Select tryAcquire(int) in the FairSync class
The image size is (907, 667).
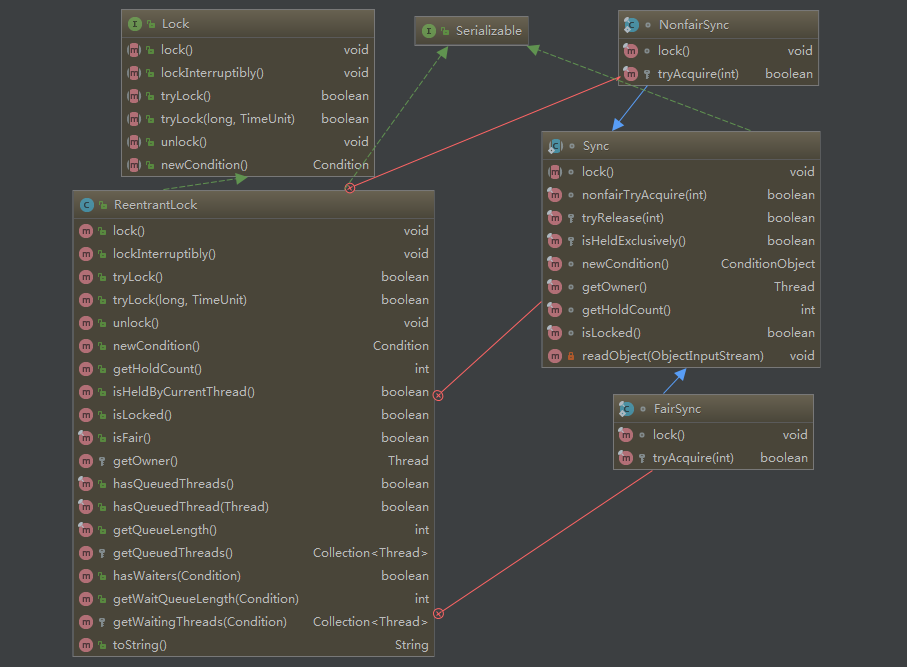[x=693, y=458]
